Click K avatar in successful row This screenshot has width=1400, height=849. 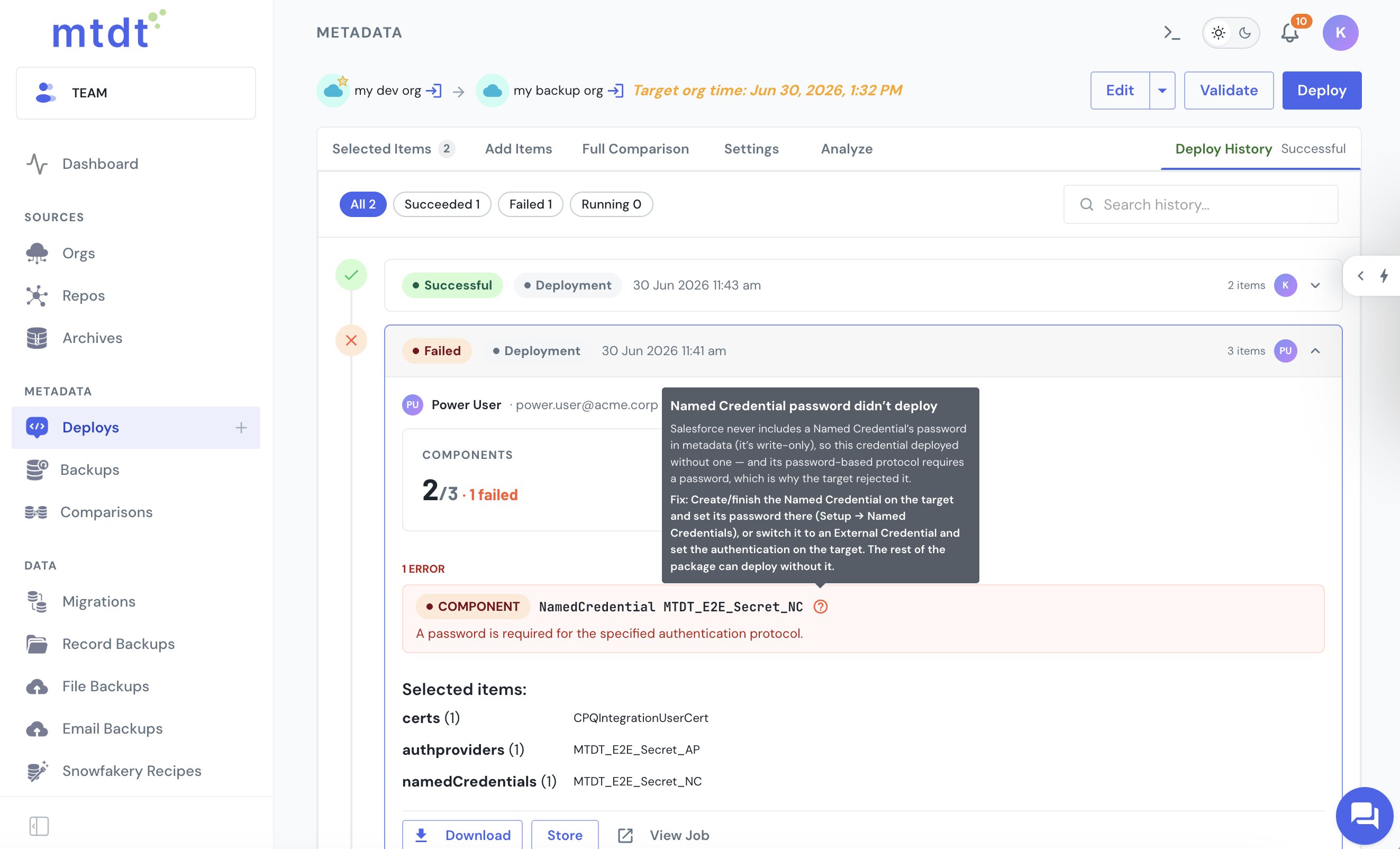[1285, 285]
